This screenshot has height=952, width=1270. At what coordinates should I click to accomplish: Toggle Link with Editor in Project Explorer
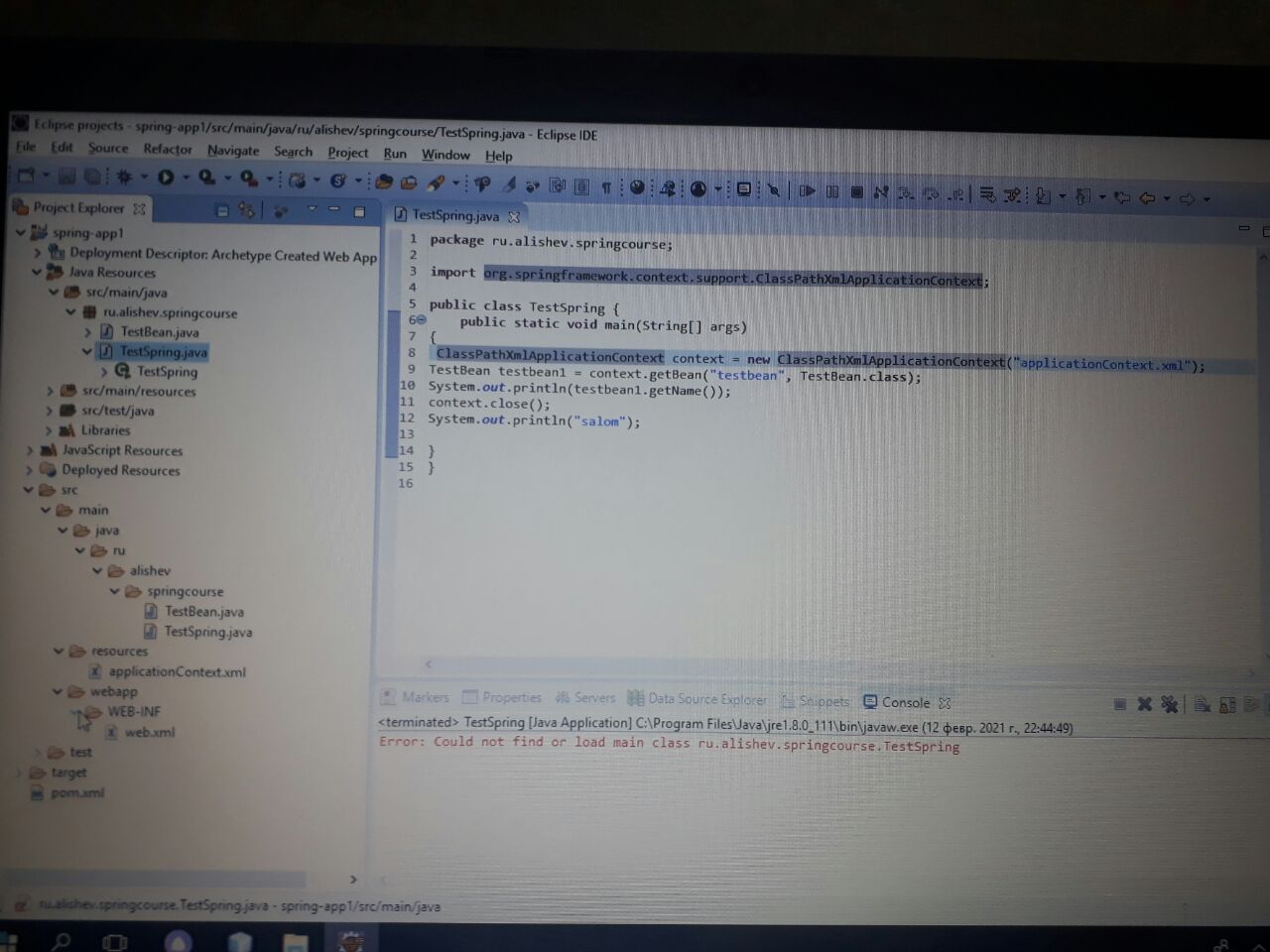coord(245,209)
